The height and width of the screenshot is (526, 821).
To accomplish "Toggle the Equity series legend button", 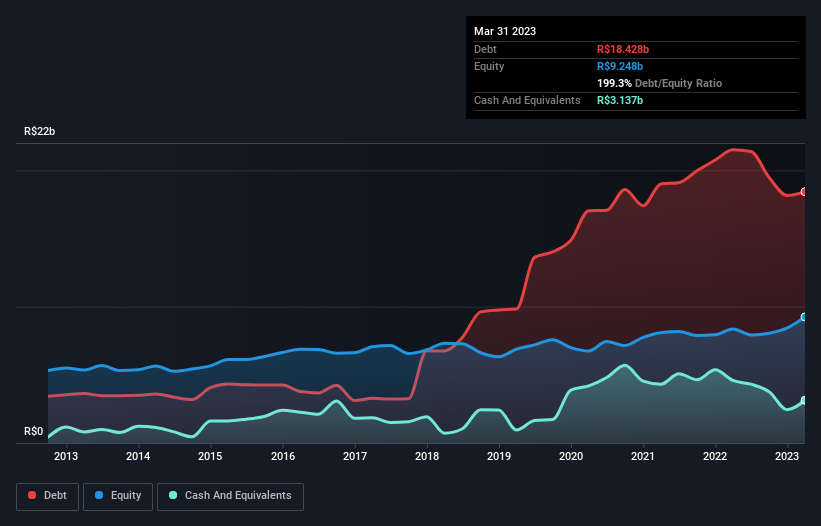I will pyautogui.click(x=118, y=496).
